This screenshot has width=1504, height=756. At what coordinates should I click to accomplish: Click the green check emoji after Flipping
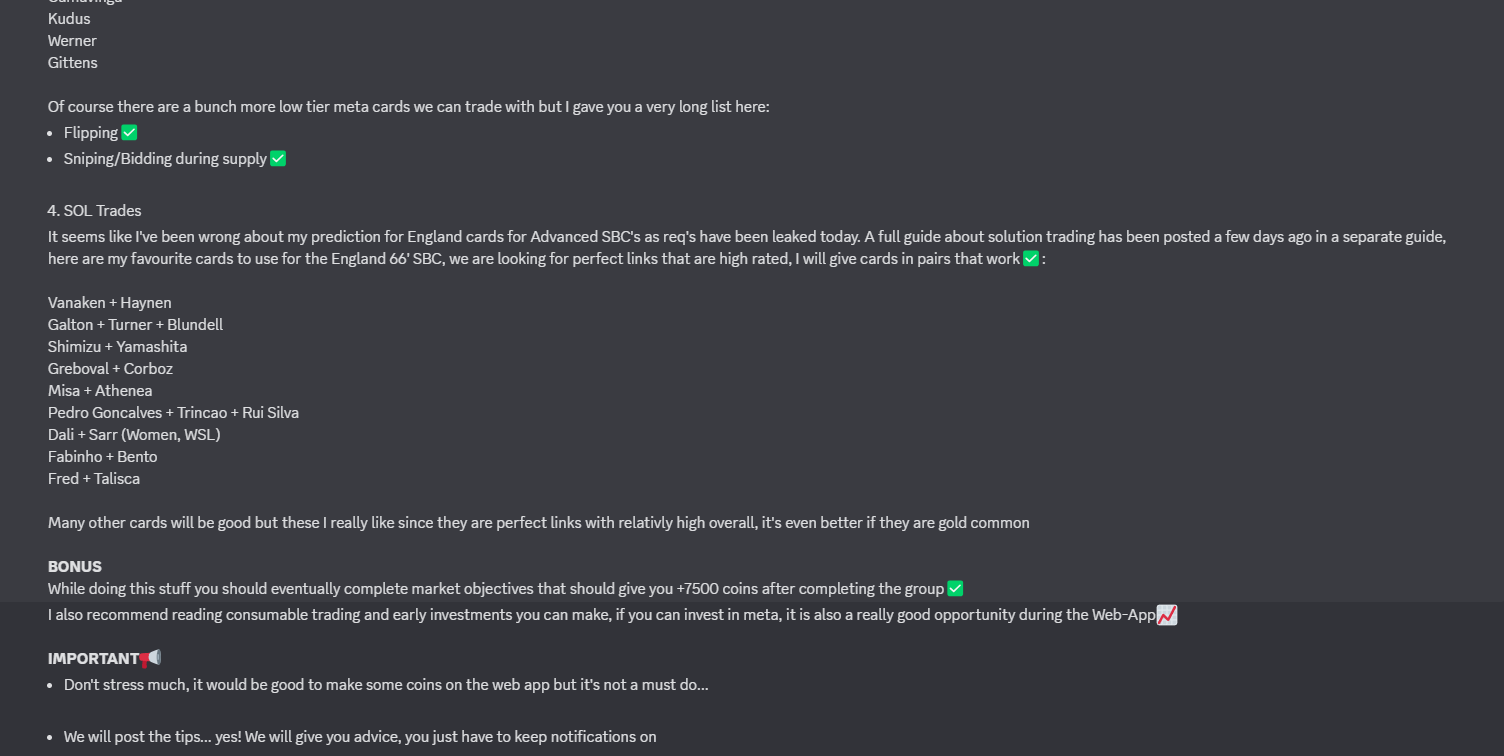[129, 132]
